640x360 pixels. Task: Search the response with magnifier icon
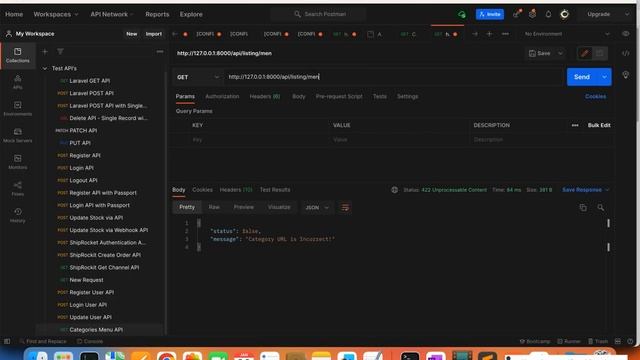[x=600, y=207]
